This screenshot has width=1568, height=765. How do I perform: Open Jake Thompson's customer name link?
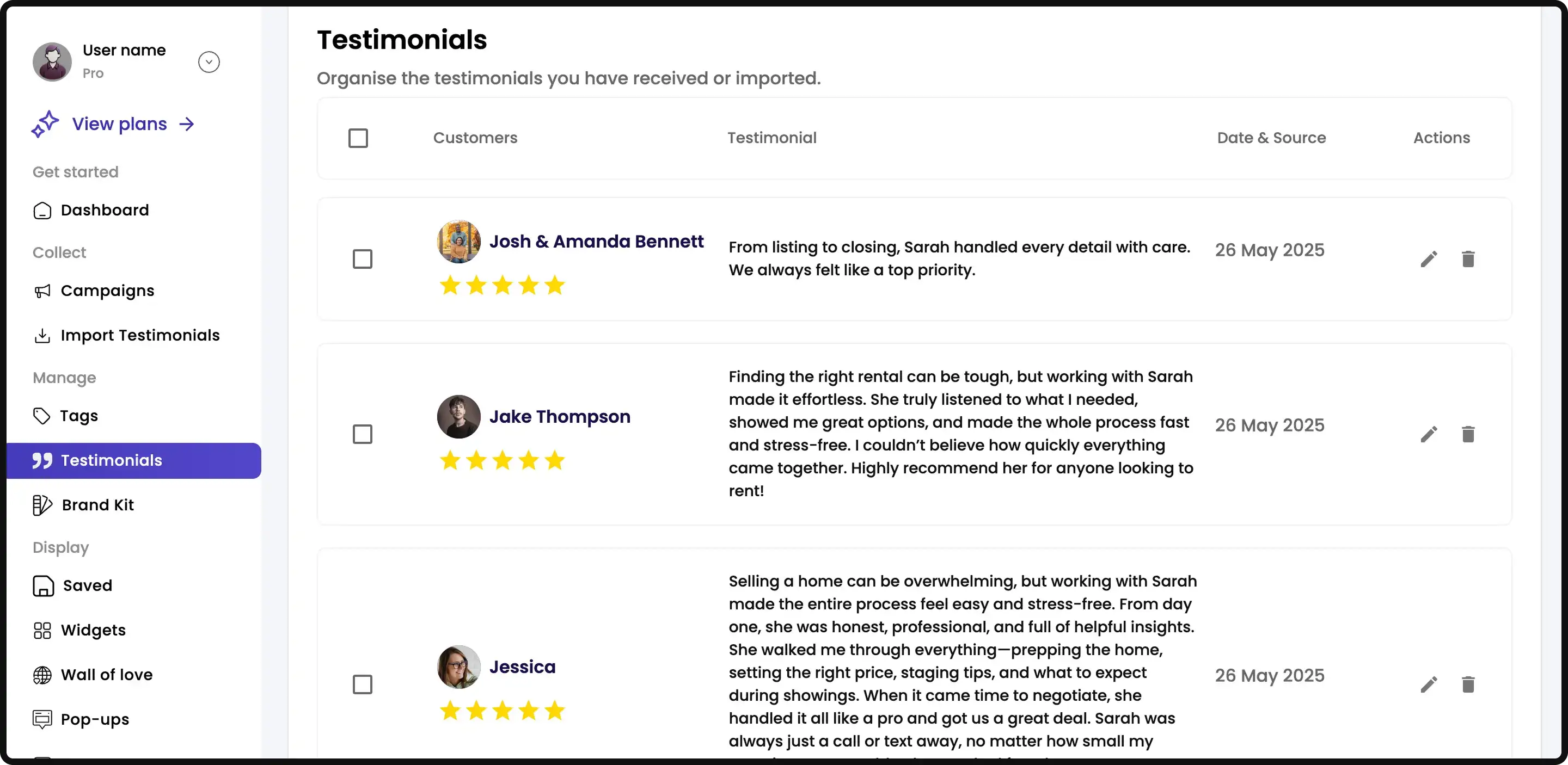[x=559, y=417]
